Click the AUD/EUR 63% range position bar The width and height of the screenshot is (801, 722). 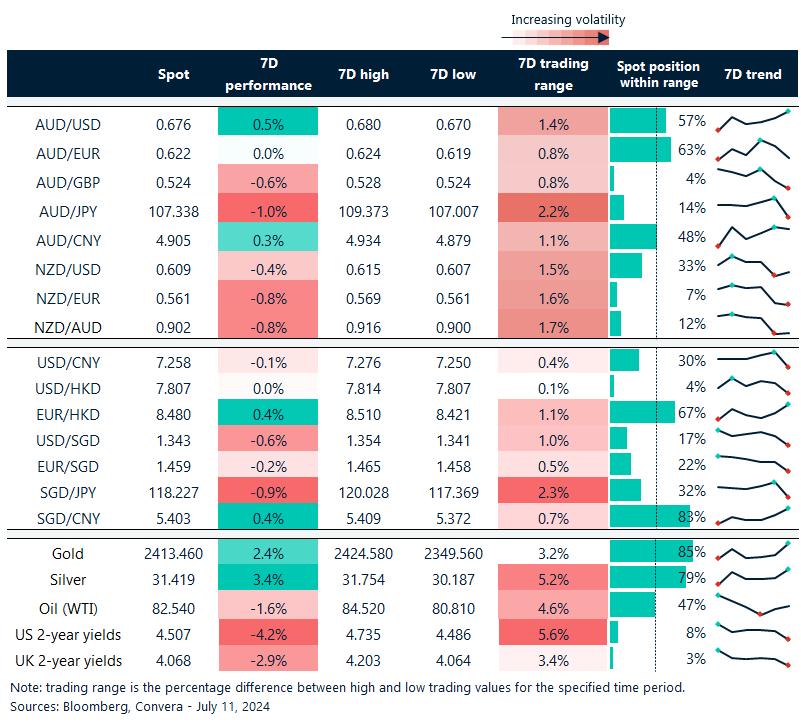(640, 150)
